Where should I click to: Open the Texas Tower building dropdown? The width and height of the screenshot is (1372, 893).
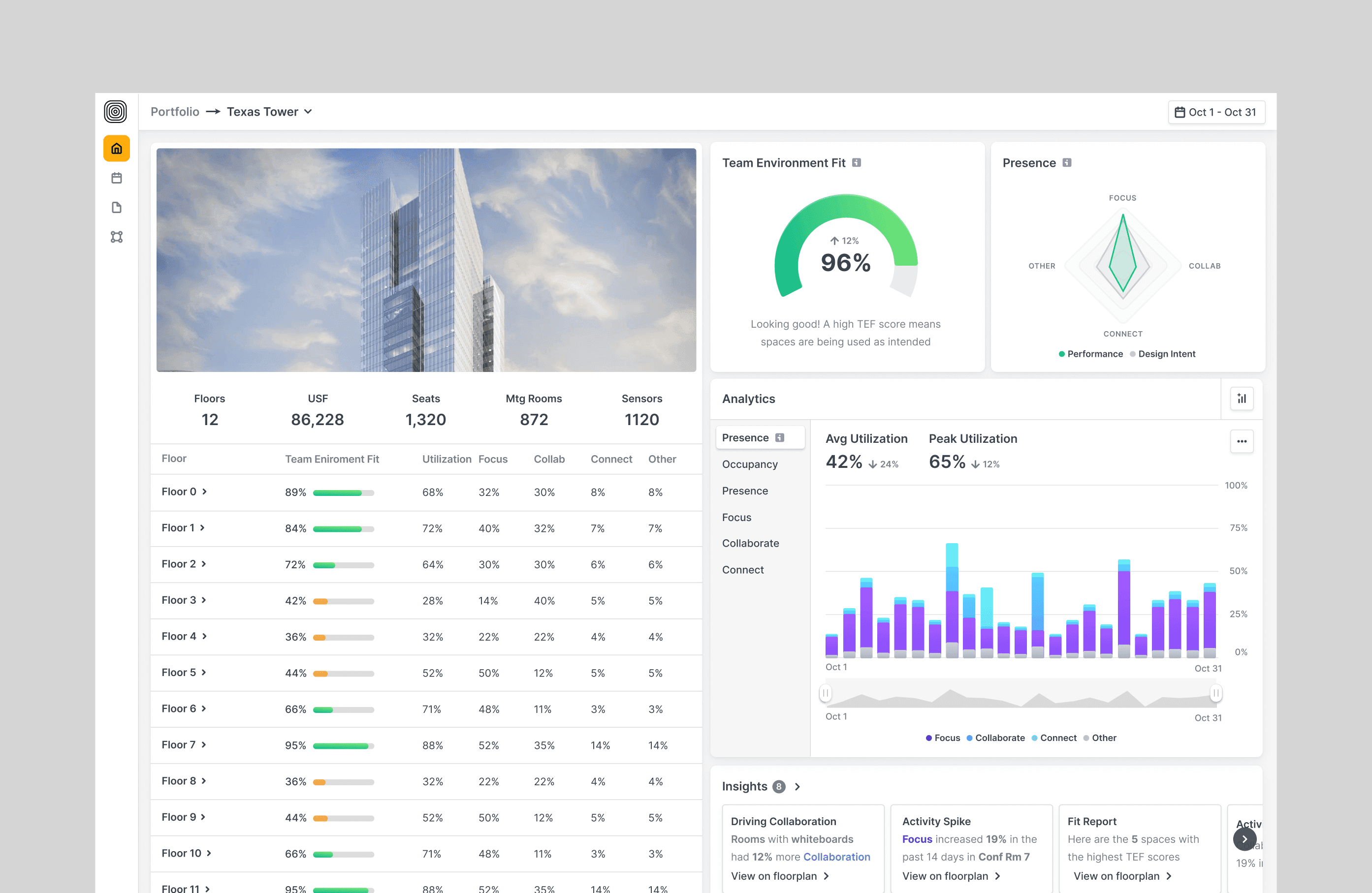tap(269, 112)
